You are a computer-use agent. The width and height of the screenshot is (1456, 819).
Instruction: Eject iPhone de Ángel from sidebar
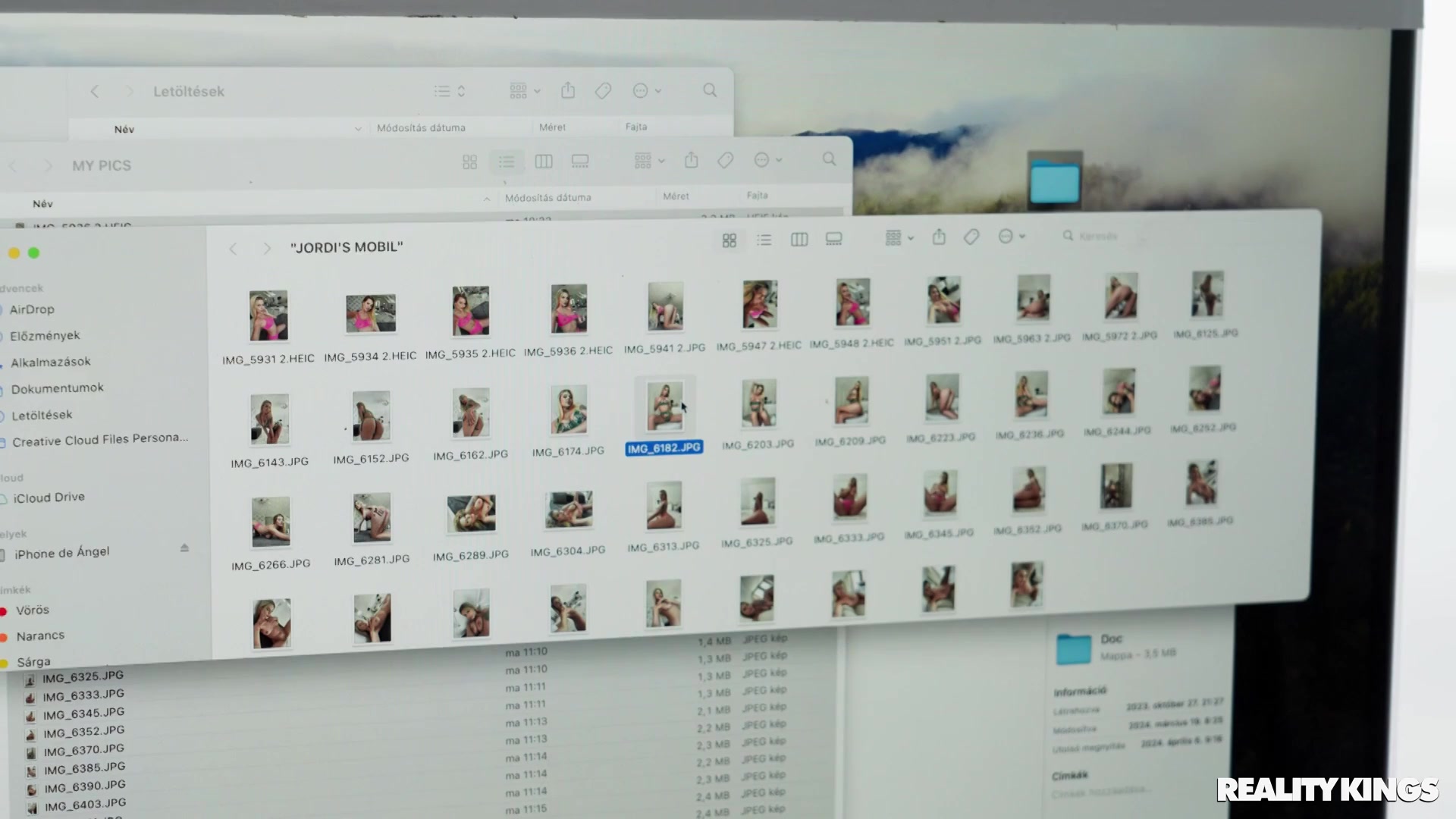184,548
